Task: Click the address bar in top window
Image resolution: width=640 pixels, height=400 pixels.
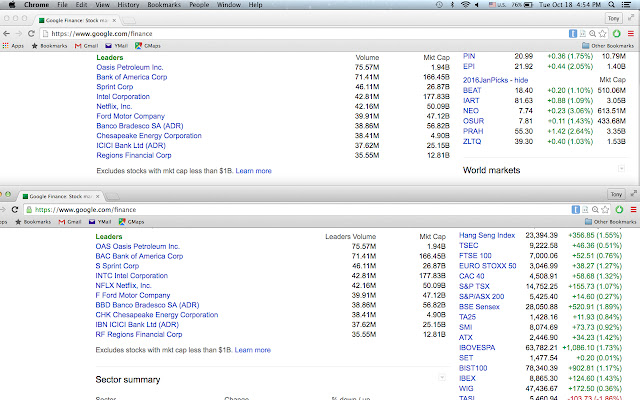Action: click(x=302, y=33)
